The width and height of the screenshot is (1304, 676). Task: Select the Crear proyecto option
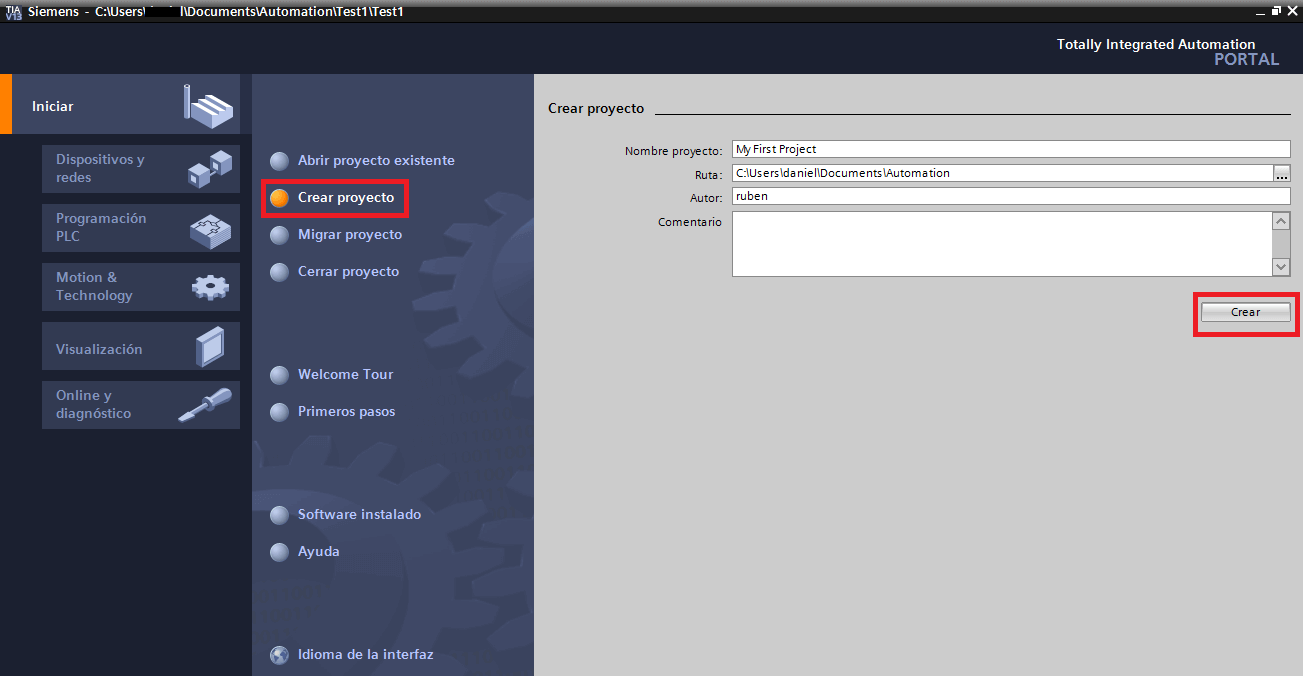tap(345, 198)
